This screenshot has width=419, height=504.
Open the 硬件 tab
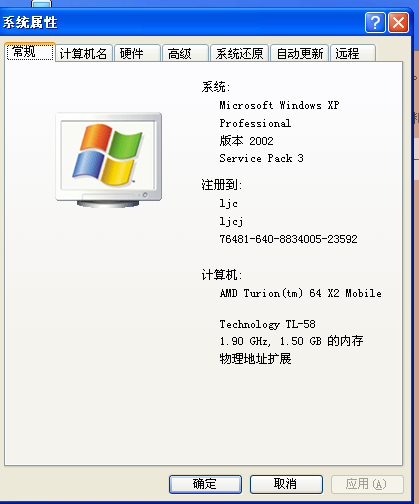tap(137, 53)
